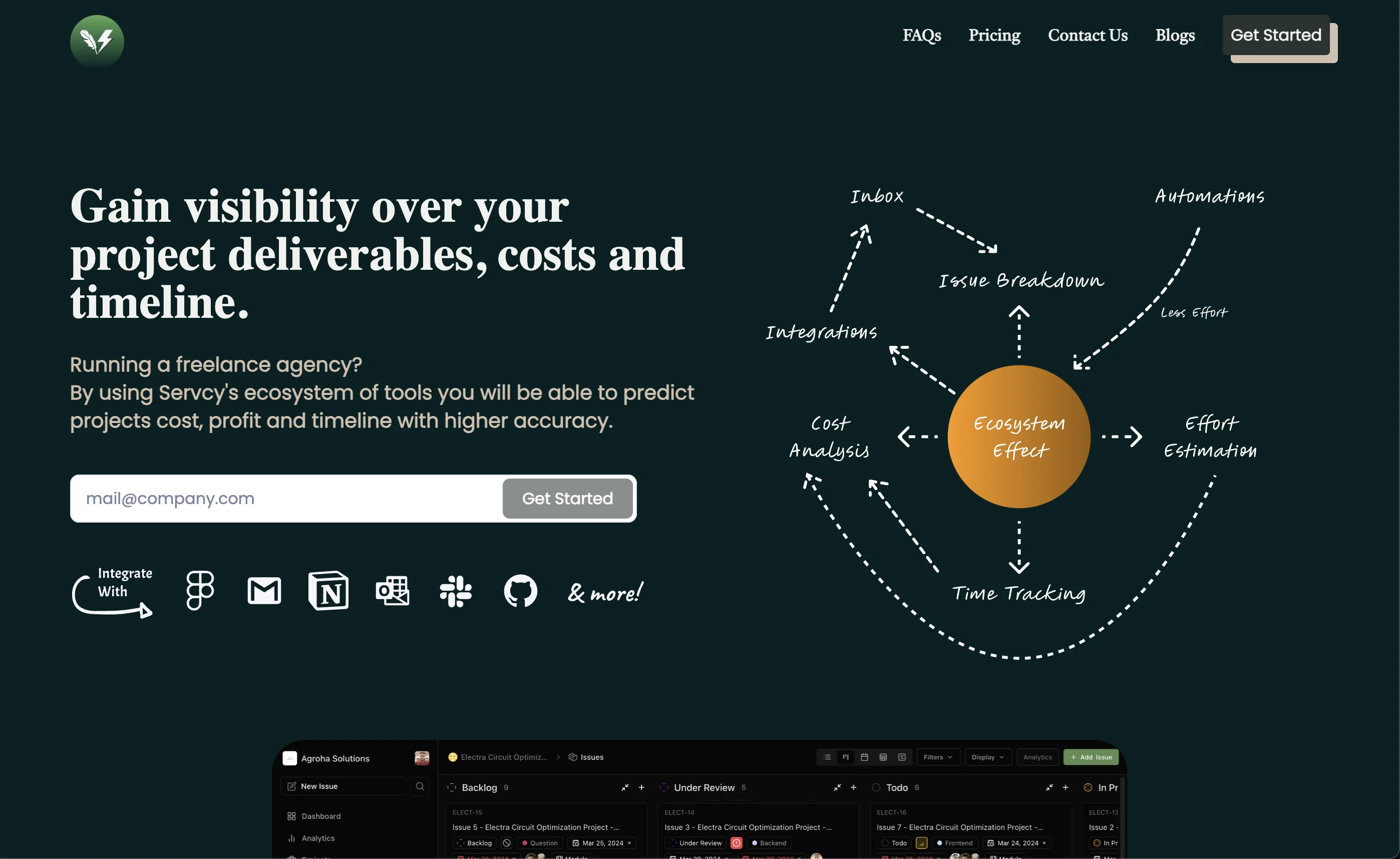Click the Notion integration icon
The height and width of the screenshot is (859, 1400).
(328, 591)
